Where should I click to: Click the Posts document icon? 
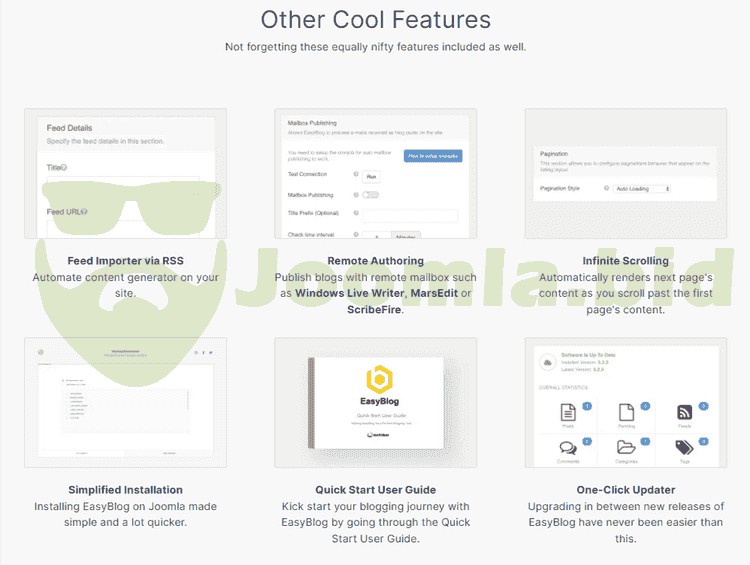click(567, 411)
